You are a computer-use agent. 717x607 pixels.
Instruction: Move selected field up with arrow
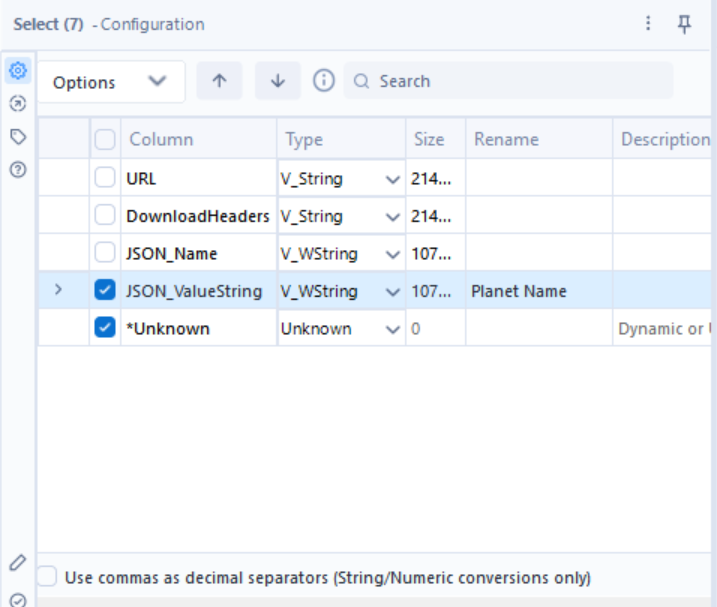(x=219, y=82)
